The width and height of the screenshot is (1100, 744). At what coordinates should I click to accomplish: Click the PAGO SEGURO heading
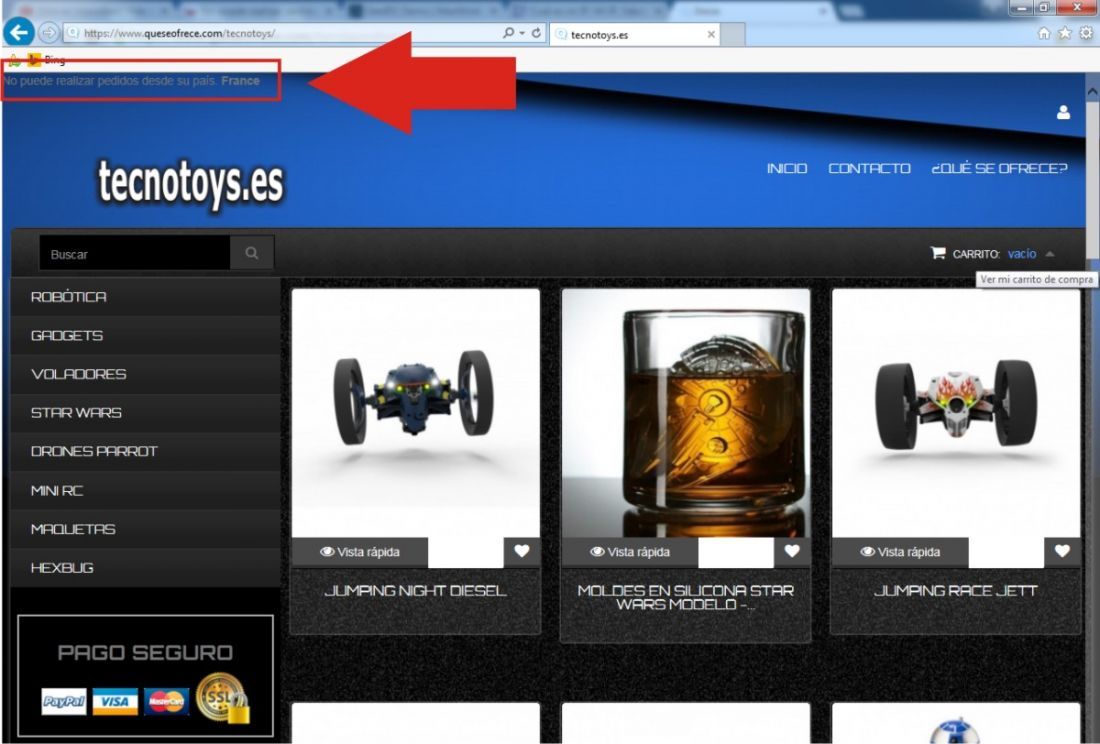(145, 653)
